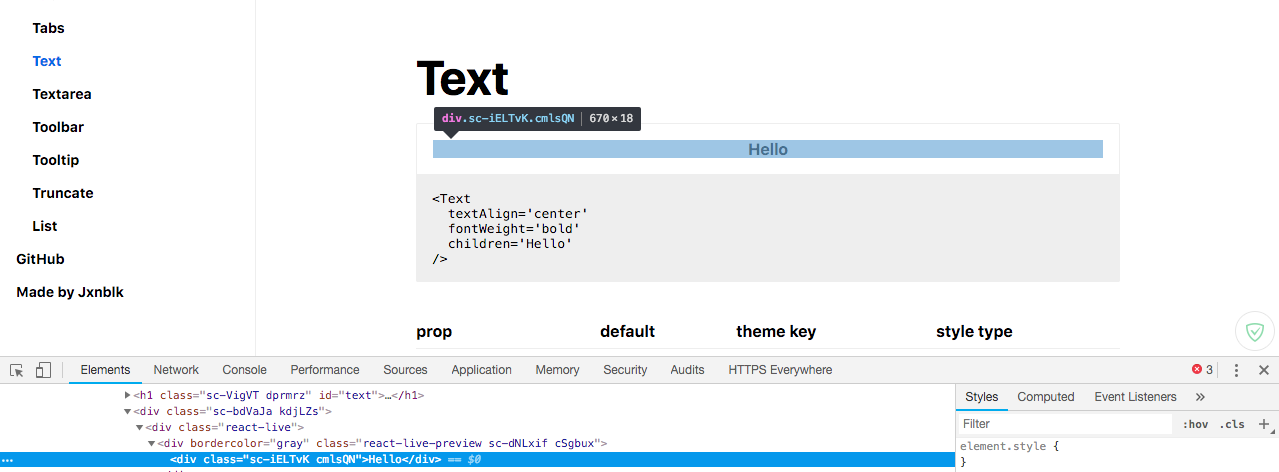Open the Application tab

tap(481, 370)
